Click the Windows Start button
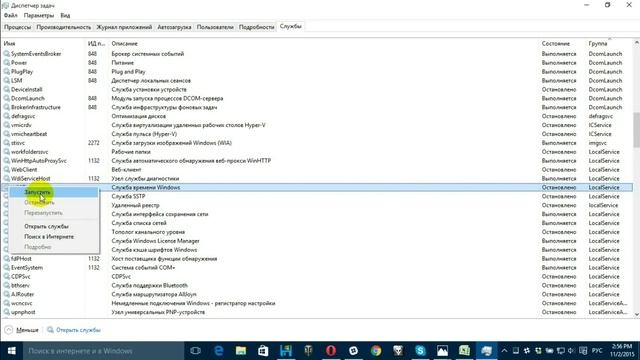The image size is (640, 360). (11, 351)
